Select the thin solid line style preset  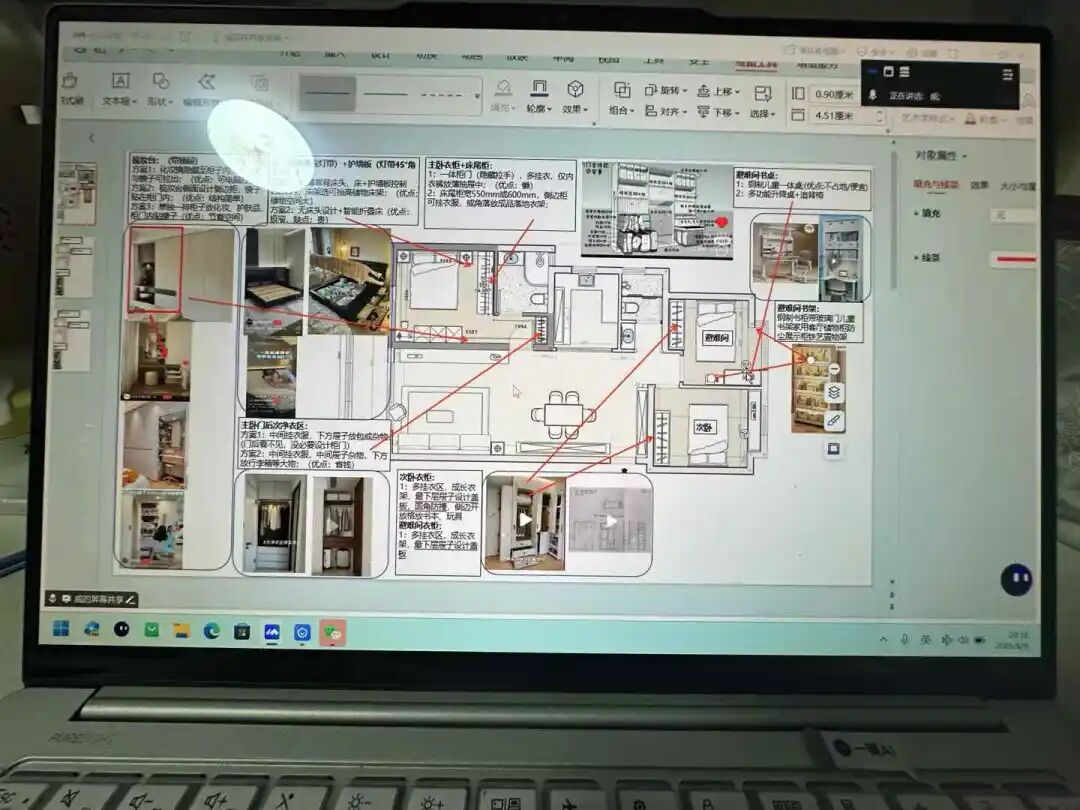tap(385, 94)
